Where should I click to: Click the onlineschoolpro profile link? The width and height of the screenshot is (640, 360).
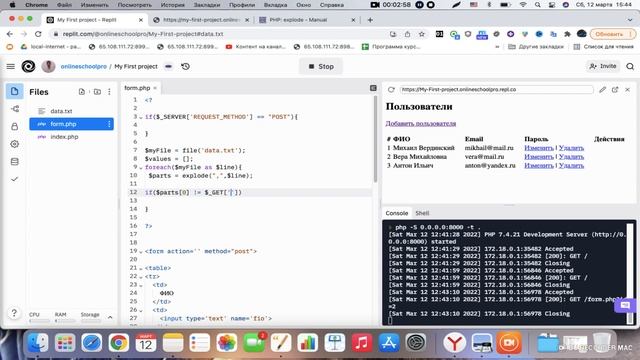(x=84, y=66)
